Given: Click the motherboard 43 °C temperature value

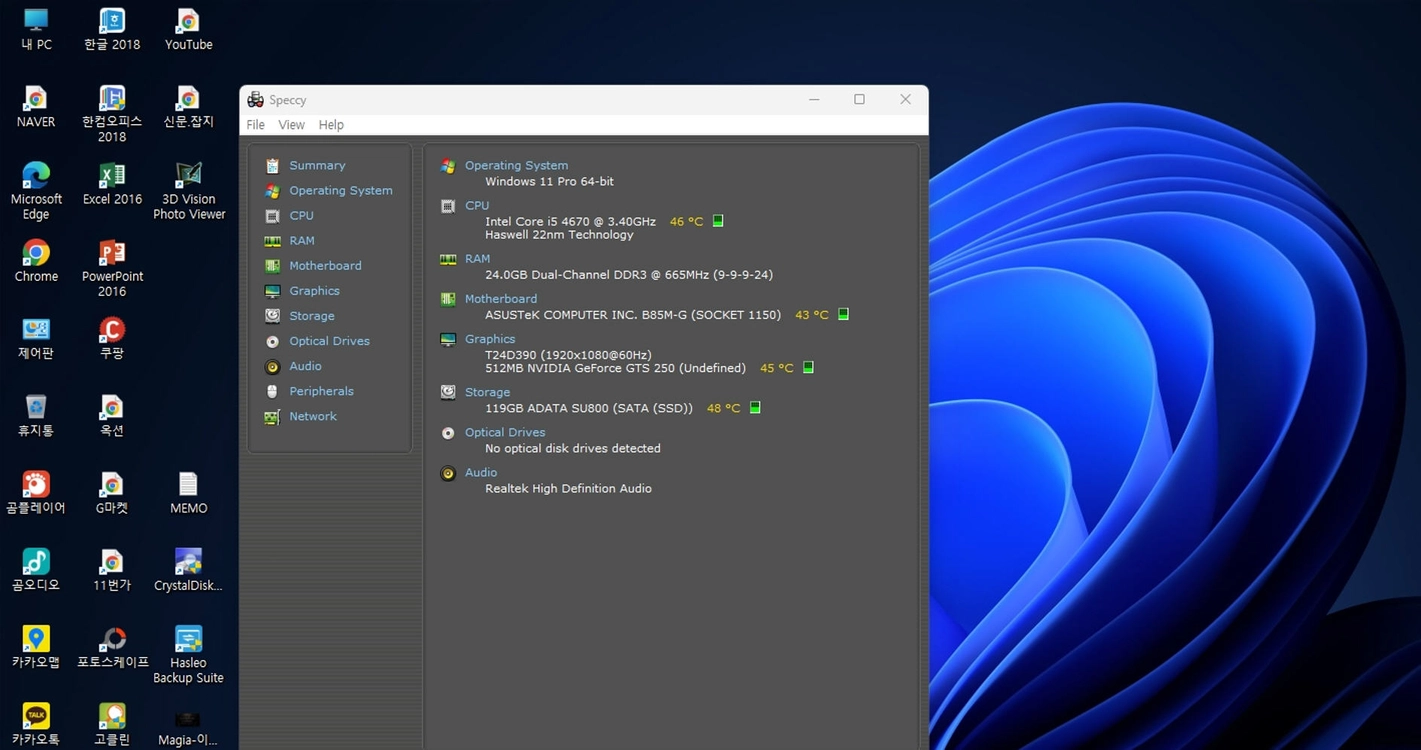Looking at the screenshot, I should [812, 315].
